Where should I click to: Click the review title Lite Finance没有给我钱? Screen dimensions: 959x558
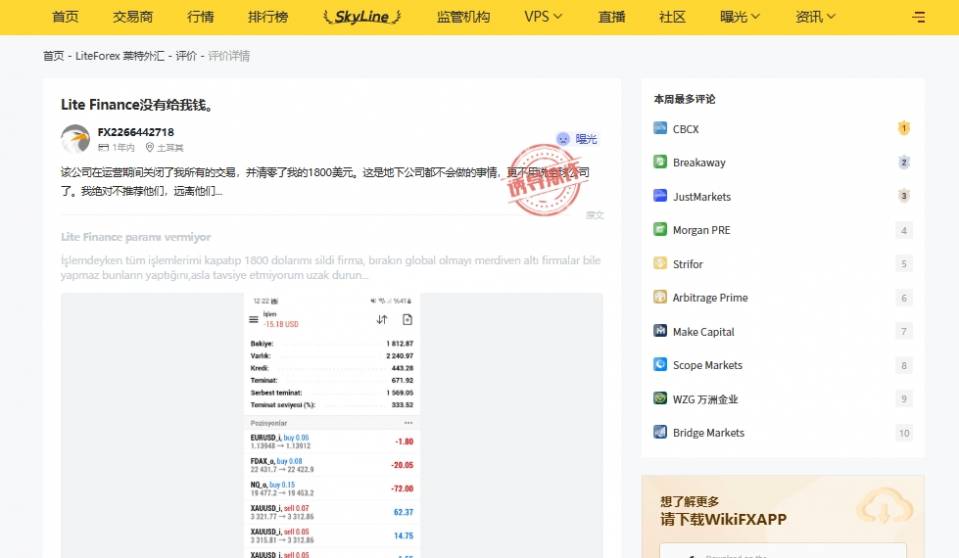pyautogui.click(x=137, y=105)
